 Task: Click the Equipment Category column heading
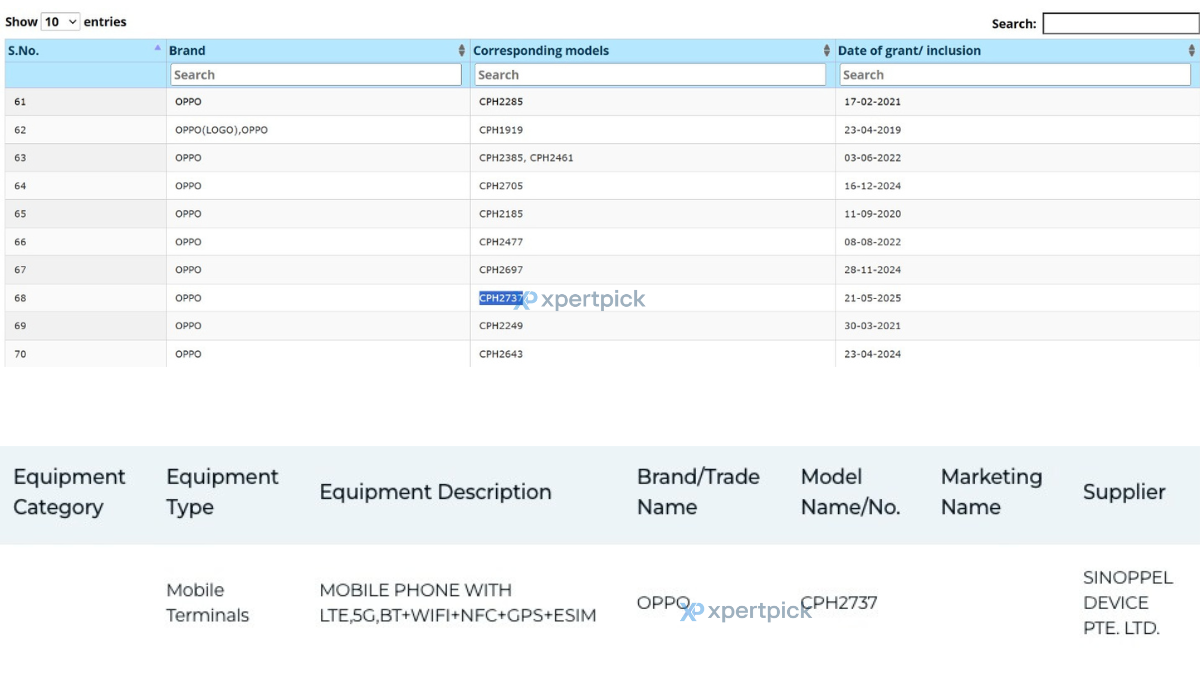click(69, 492)
